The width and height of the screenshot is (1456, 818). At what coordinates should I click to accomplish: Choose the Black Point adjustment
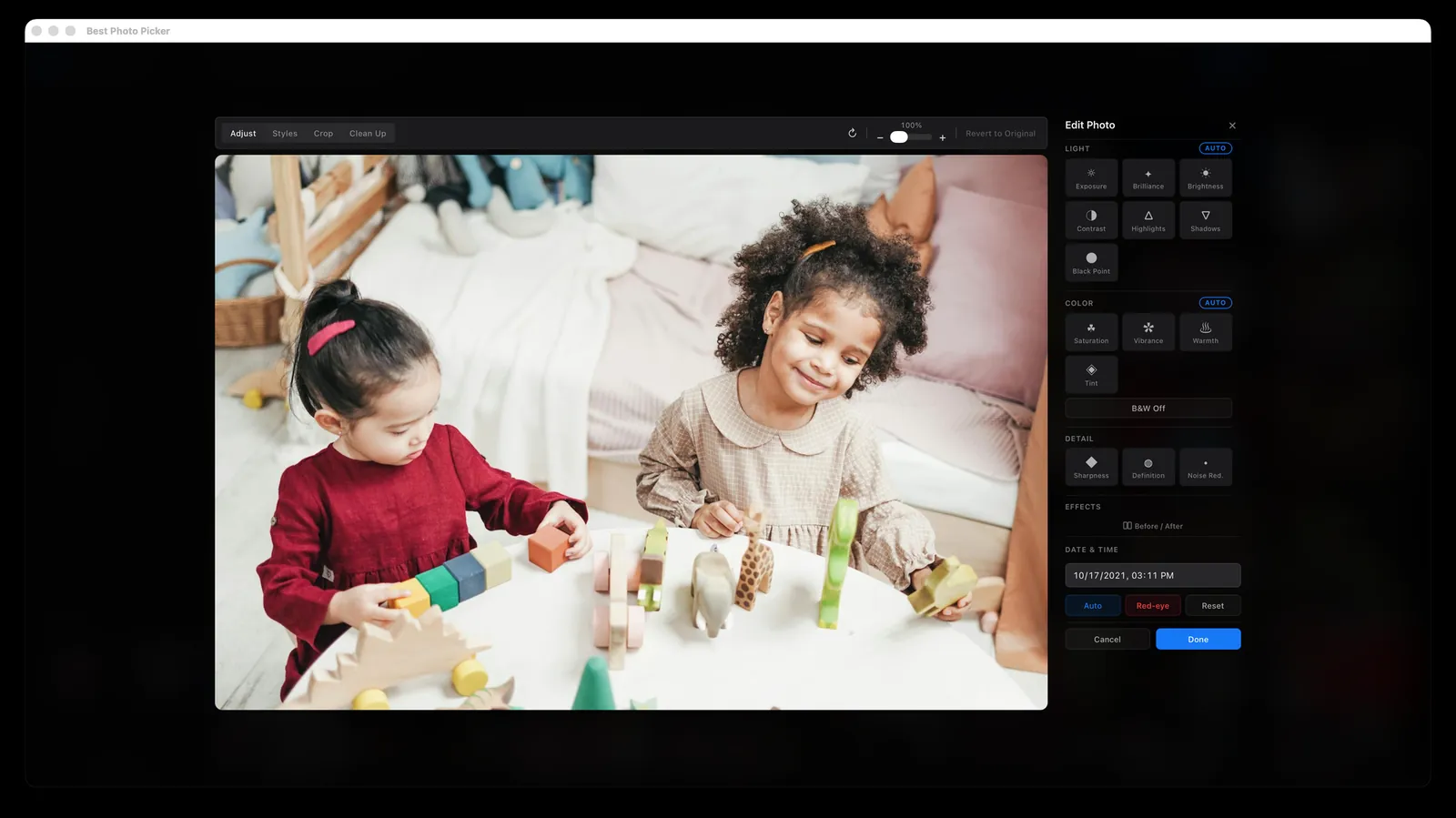pyautogui.click(x=1091, y=263)
